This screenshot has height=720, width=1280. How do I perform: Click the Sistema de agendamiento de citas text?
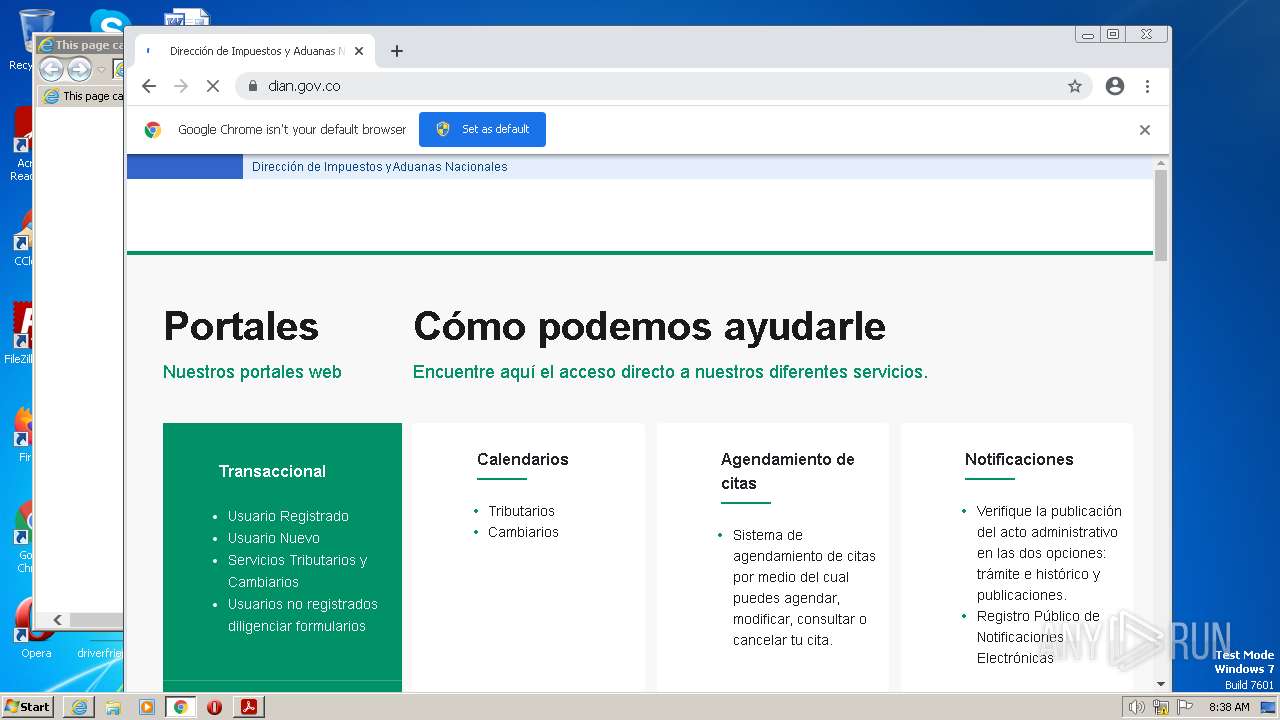coord(804,588)
